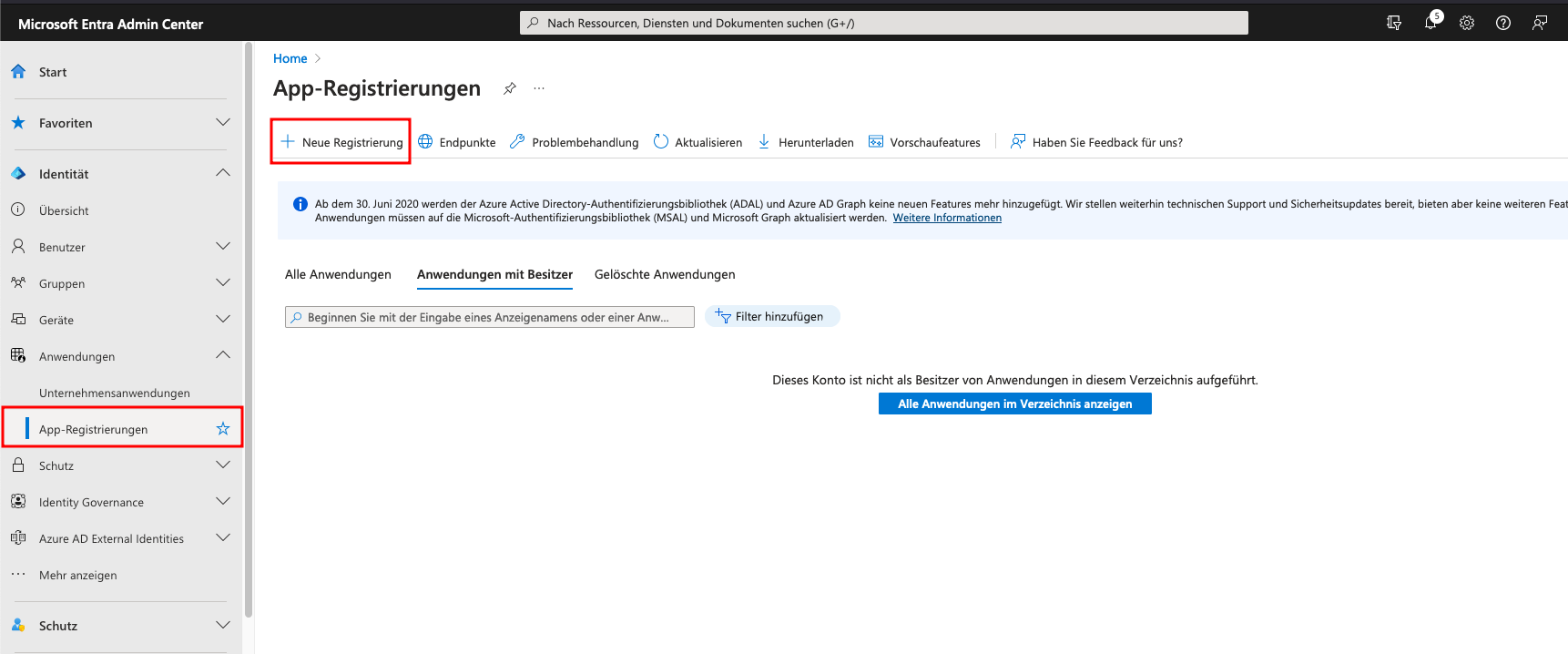
Task: Open the settings gear in header
Action: coord(1467,23)
